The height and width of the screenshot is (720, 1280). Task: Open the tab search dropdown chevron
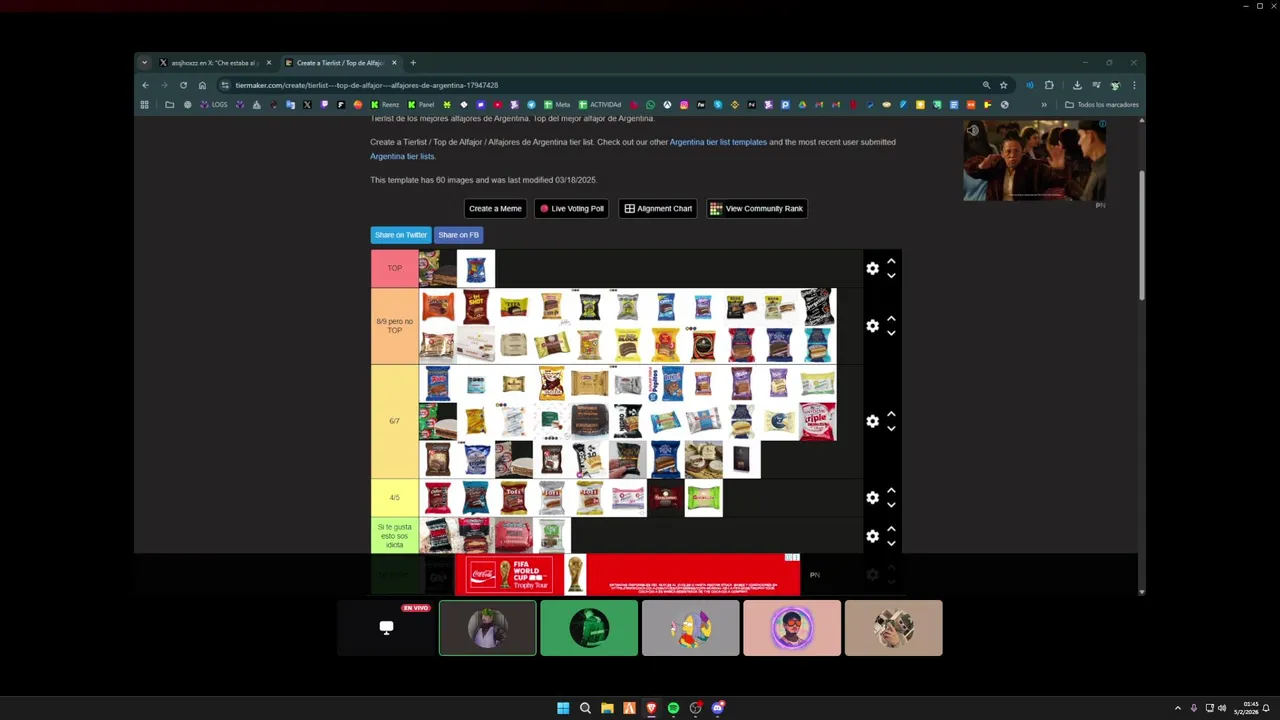pyautogui.click(x=144, y=63)
